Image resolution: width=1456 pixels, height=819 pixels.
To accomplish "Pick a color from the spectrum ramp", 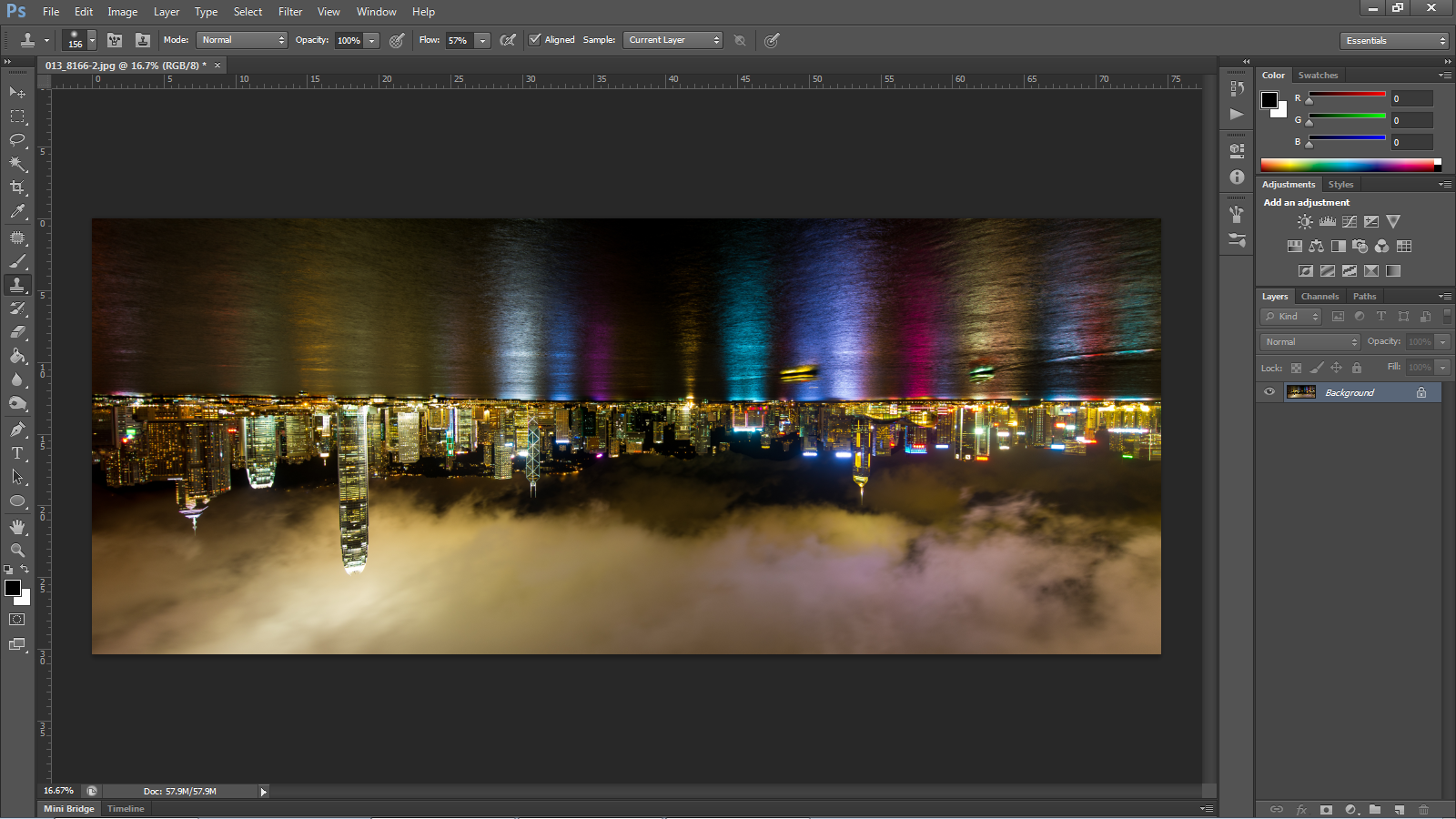I will (1350, 165).
